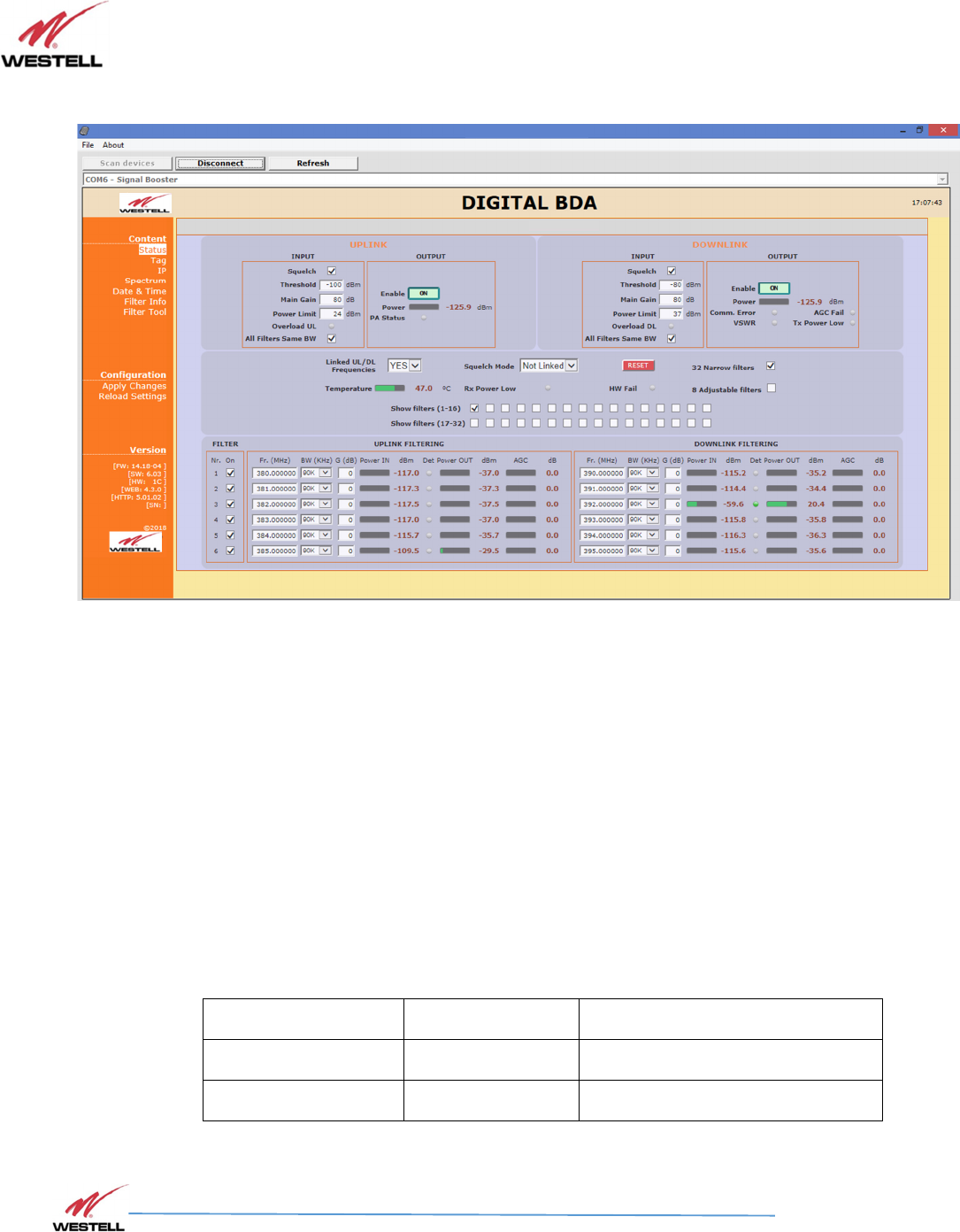Viewport: 960px width, 1232px height.
Task: Click the Disconnect button
Action: (220, 163)
